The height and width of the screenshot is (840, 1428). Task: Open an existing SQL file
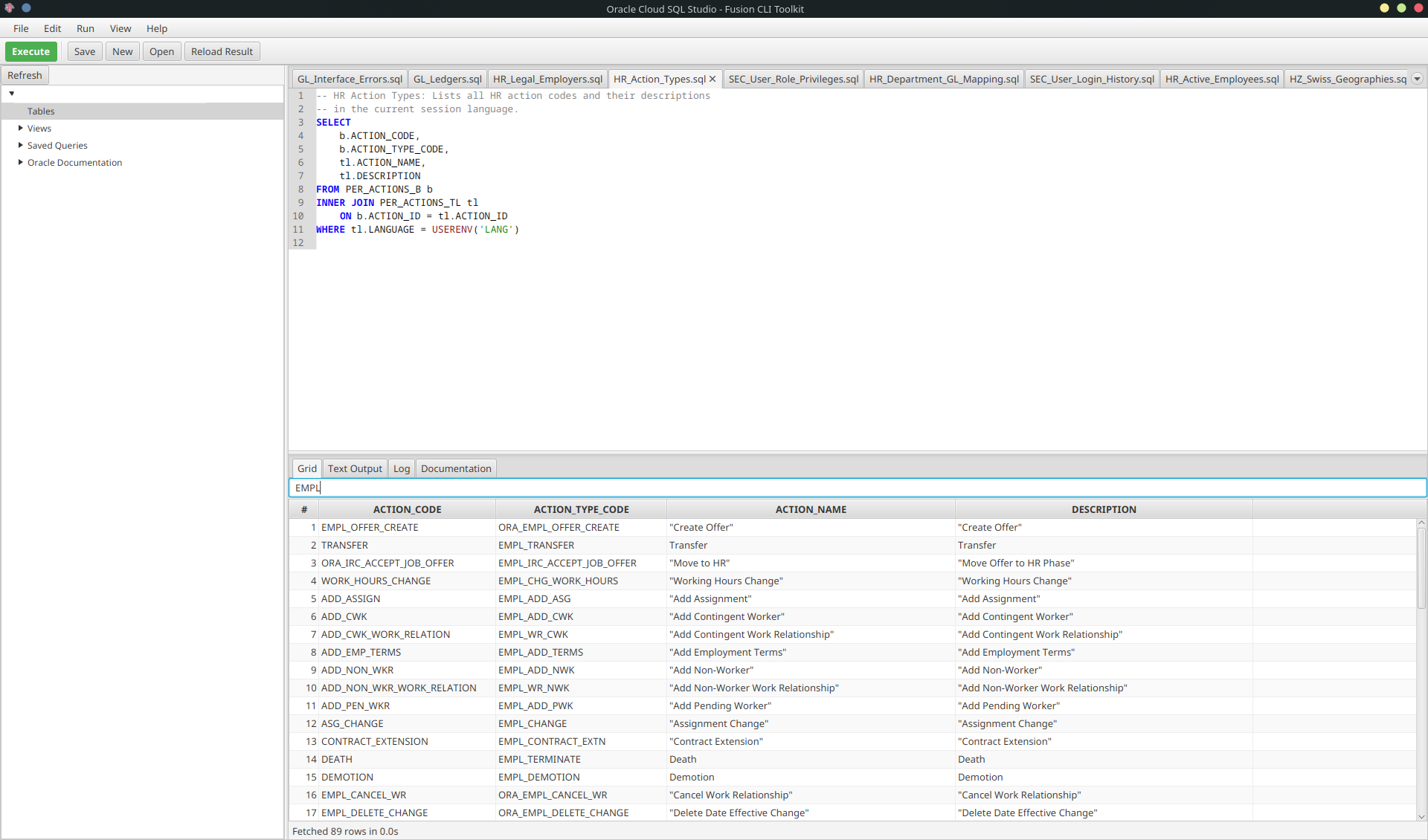[x=161, y=51]
